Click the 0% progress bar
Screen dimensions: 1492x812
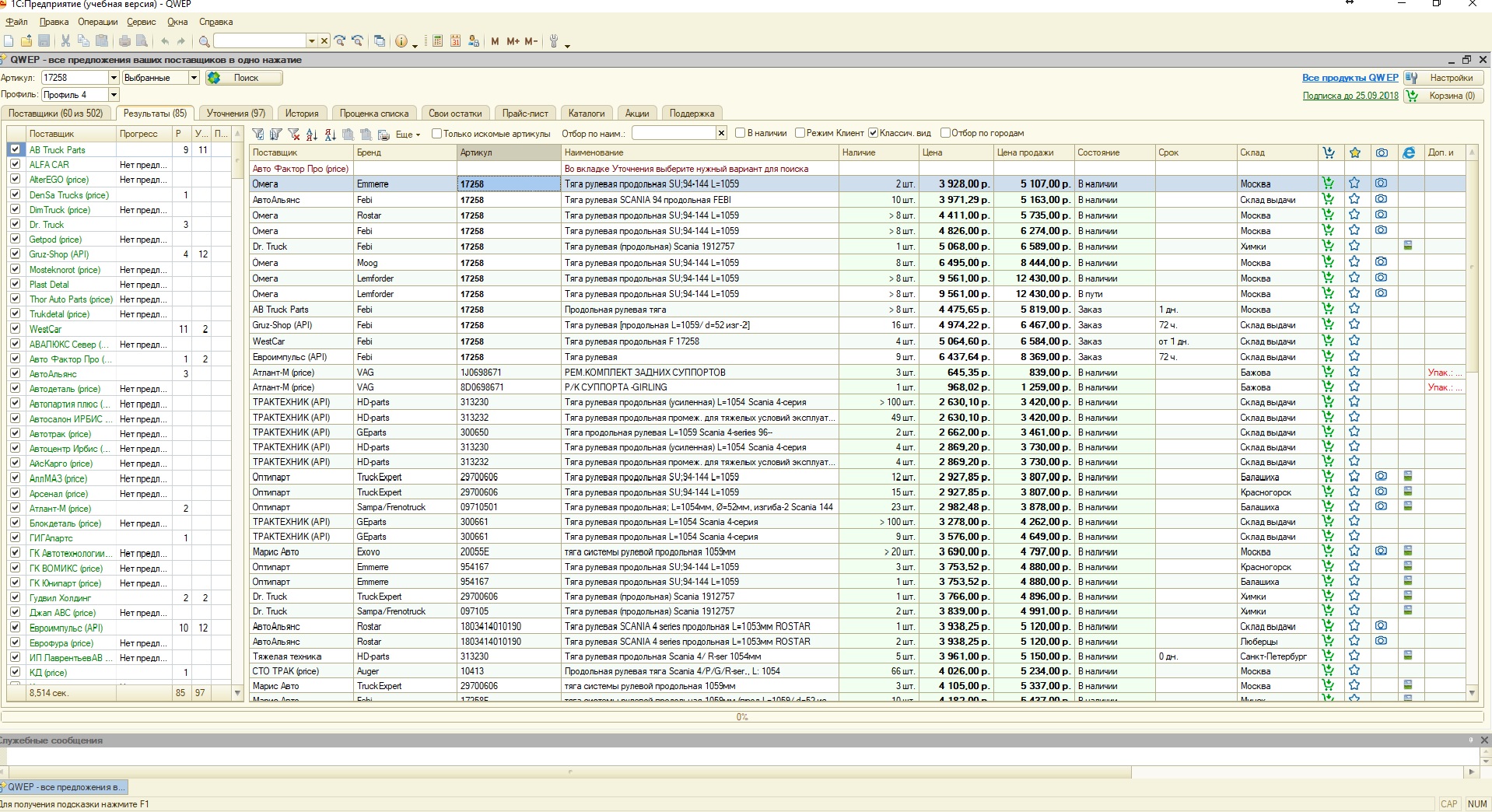pos(742,717)
